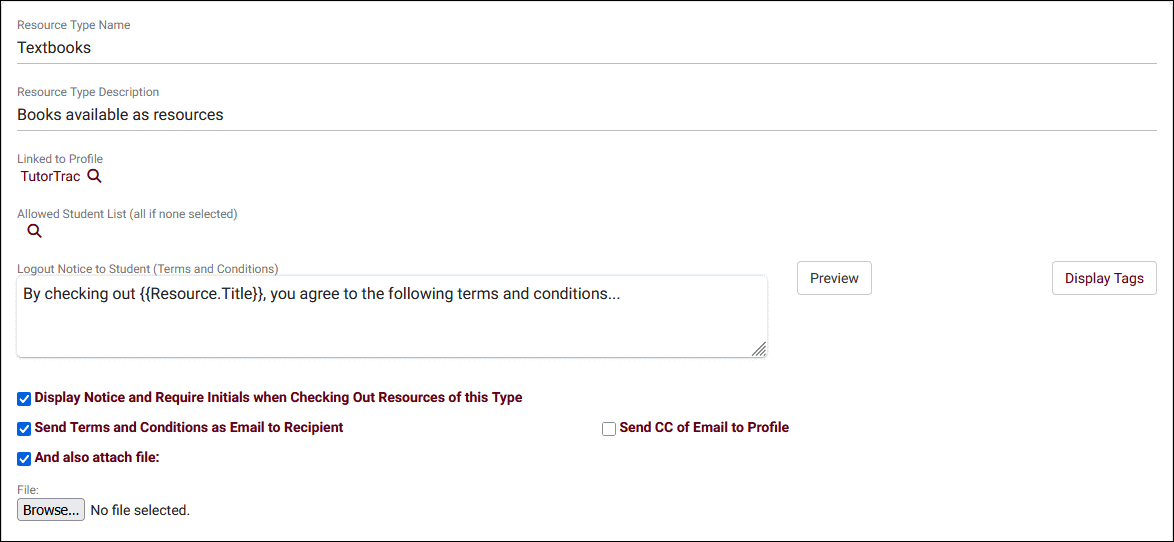Click the 'Display Notice and Require Initials' label text

(x=278, y=398)
